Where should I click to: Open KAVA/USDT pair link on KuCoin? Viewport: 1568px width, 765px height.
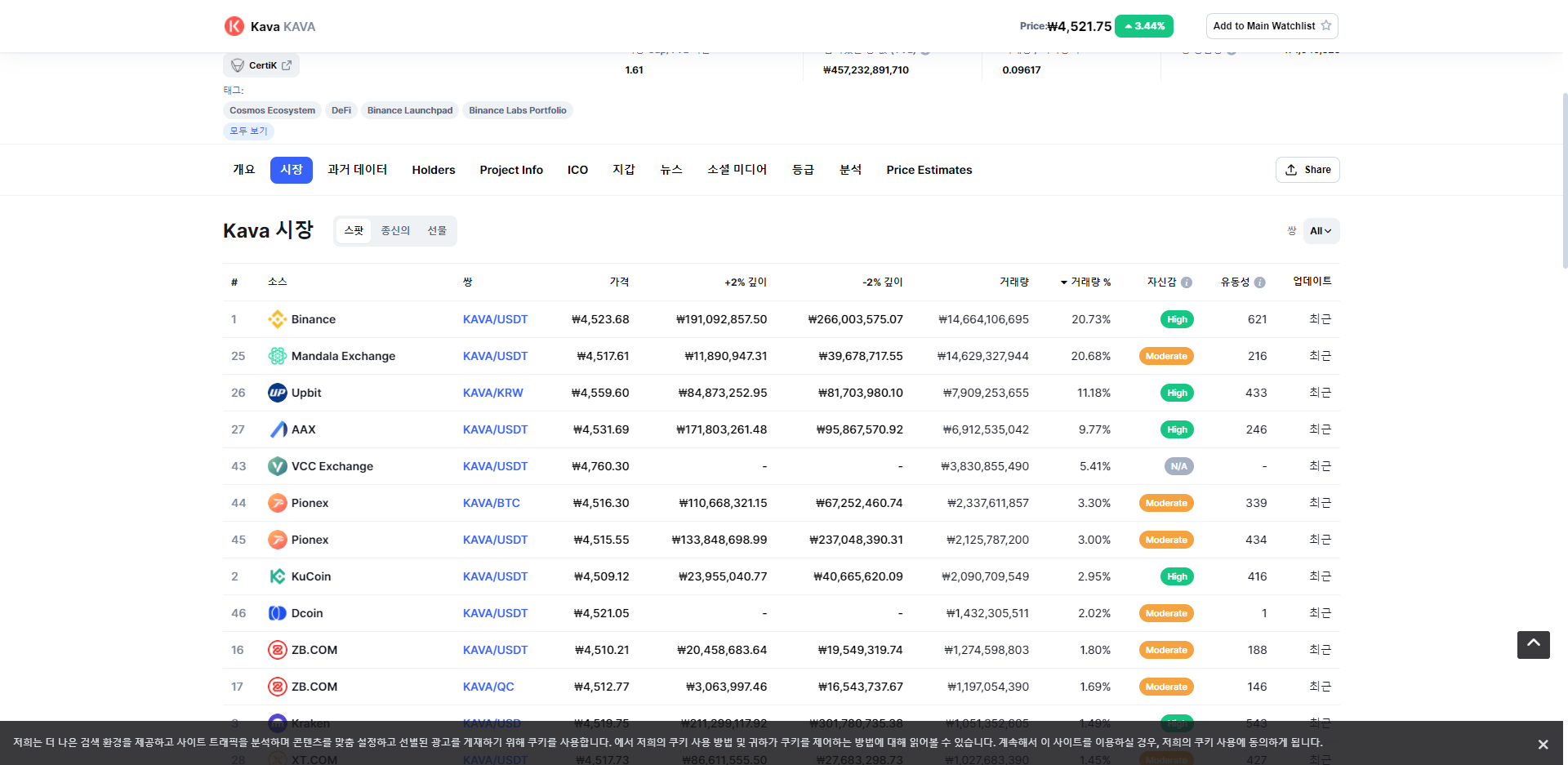click(495, 576)
